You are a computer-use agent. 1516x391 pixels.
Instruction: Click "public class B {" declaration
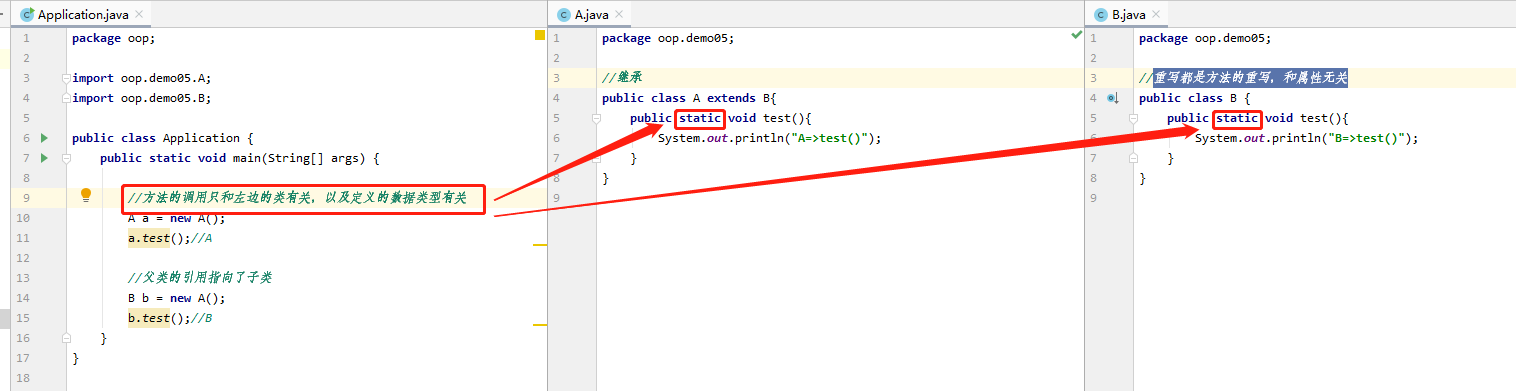pyautogui.click(x=1194, y=98)
